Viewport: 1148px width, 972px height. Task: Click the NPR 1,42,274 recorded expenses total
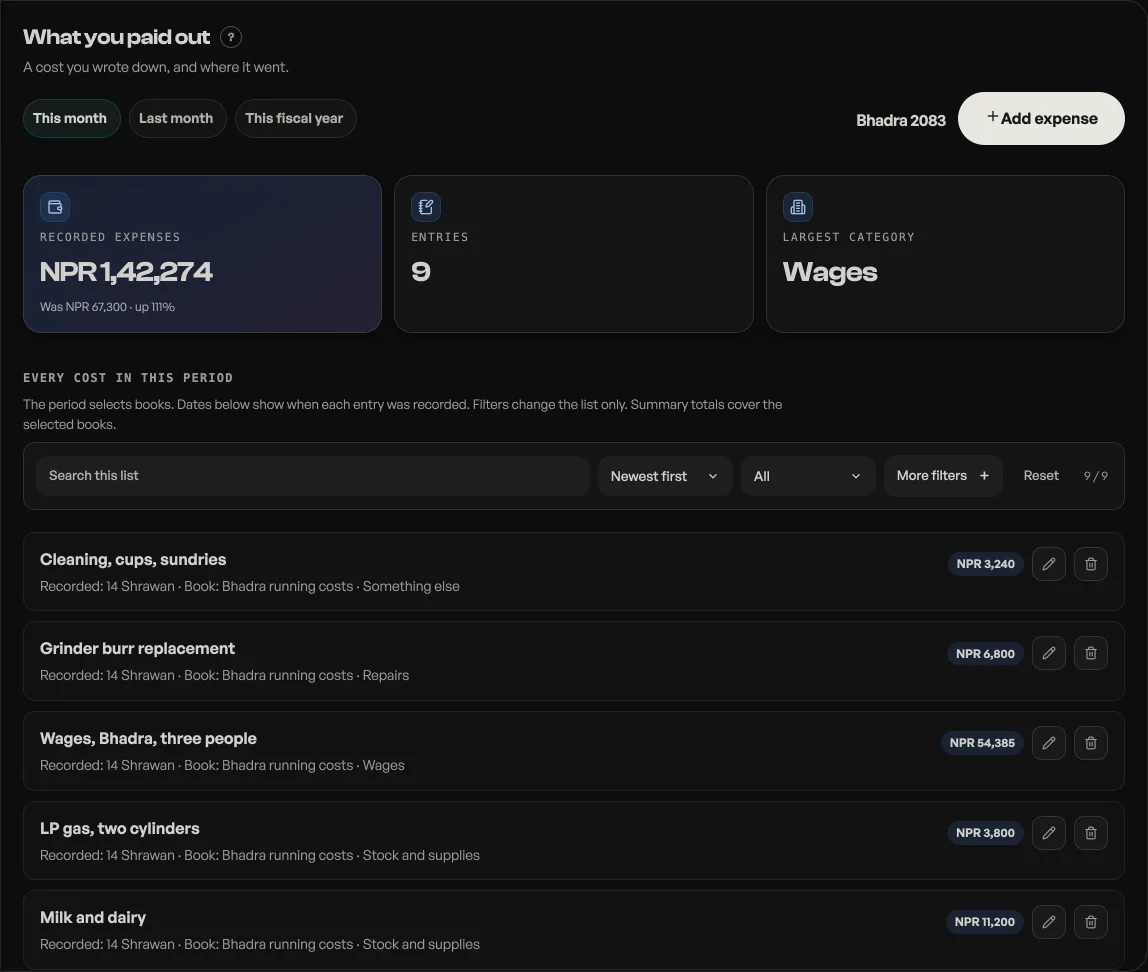tap(126, 272)
